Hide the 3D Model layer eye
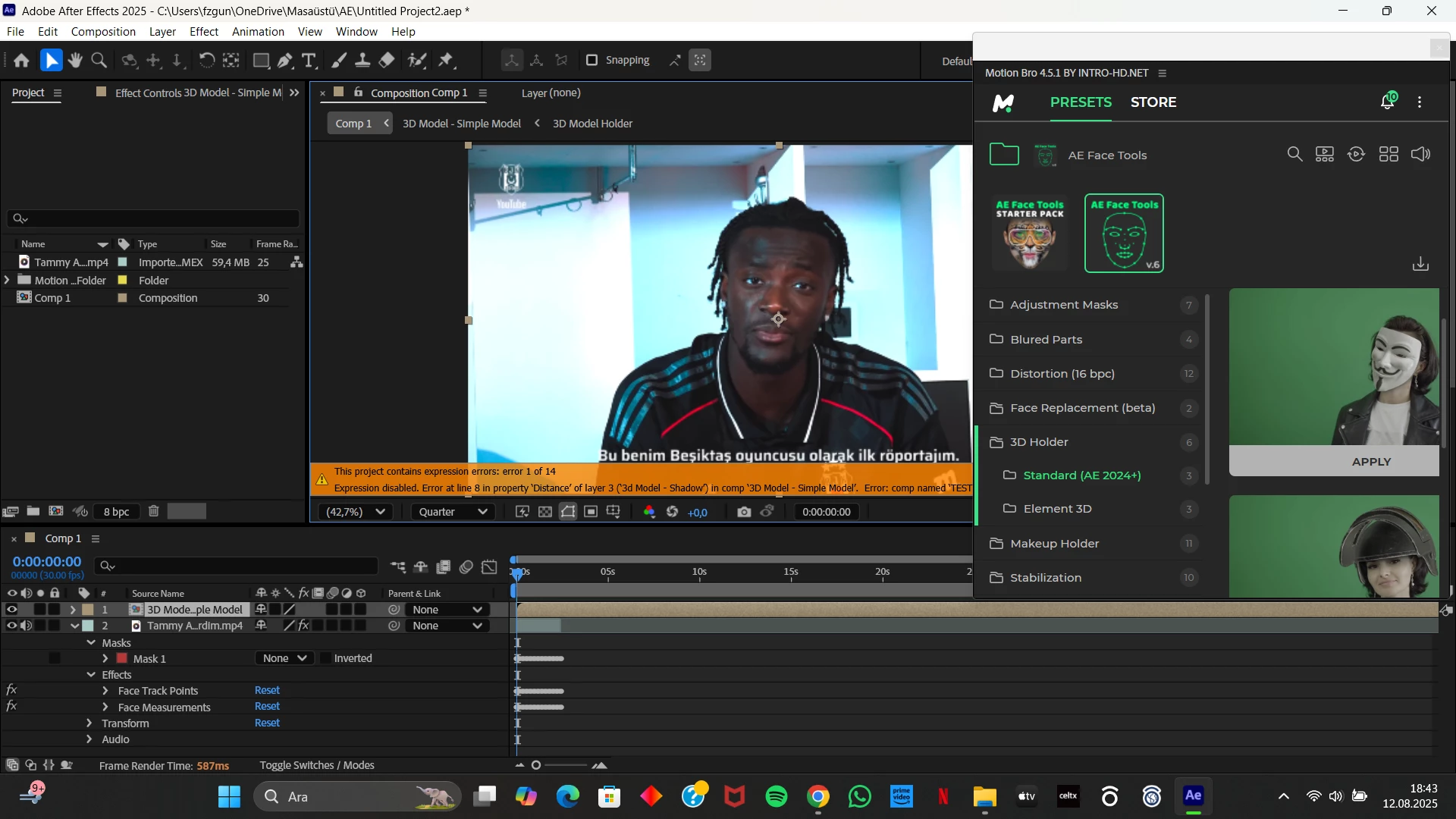Screen dimensions: 1456x819 click(11, 610)
